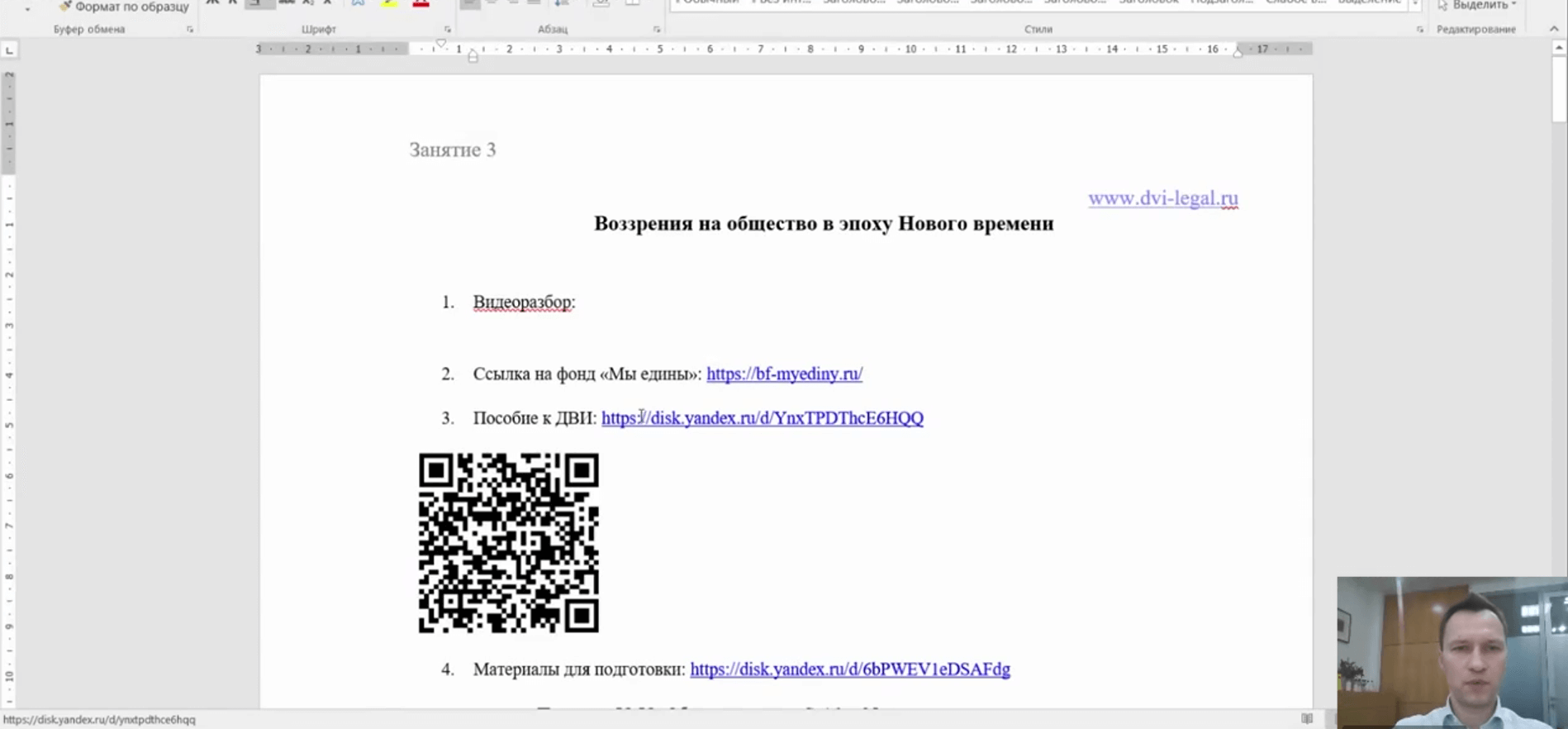
Task: Open the Yandex Disk link for Пособие к ДВИ
Action: tap(763, 418)
